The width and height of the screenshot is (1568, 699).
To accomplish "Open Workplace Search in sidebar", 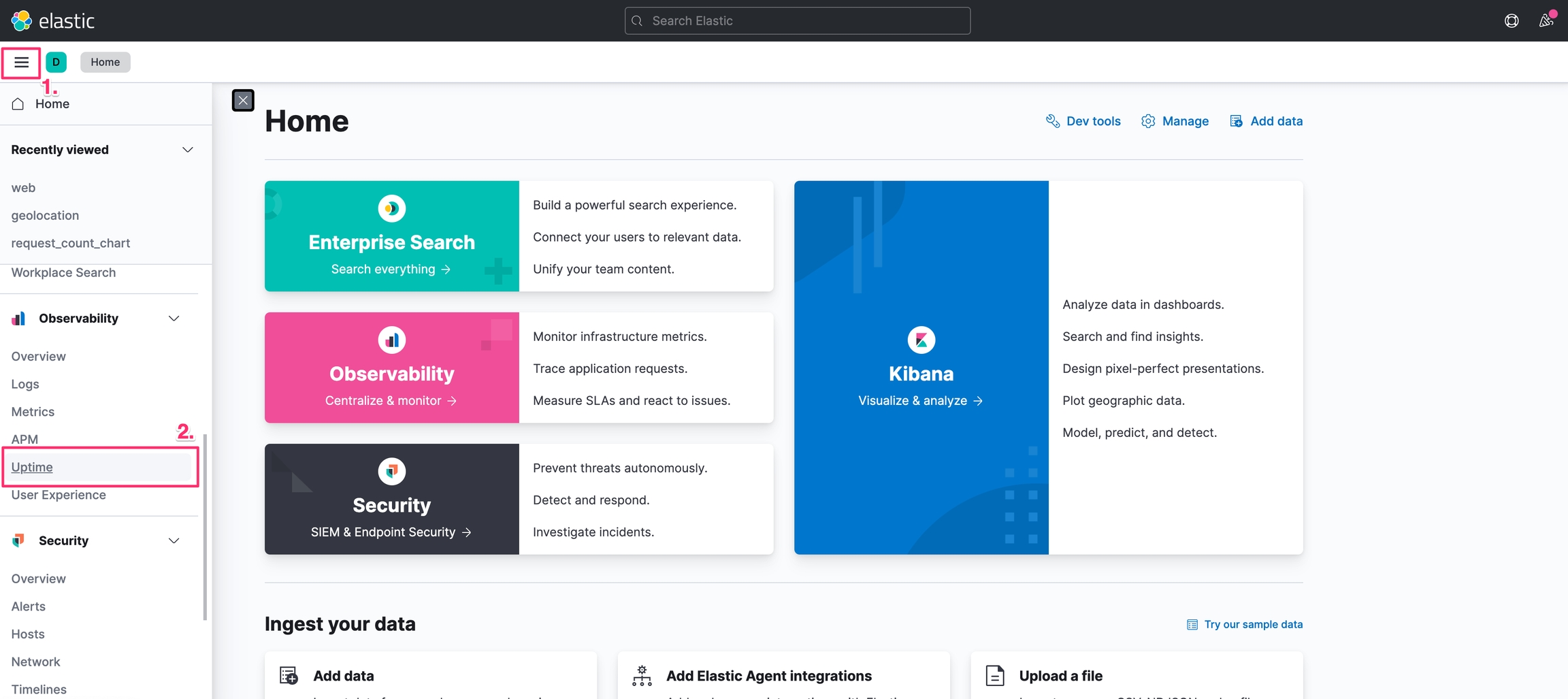I will pyautogui.click(x=63, y=272).
